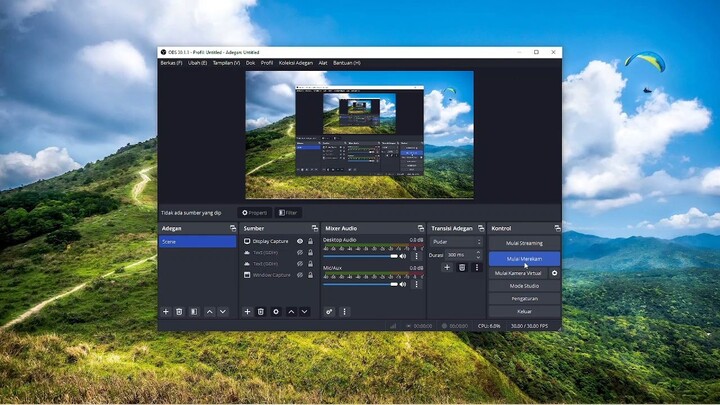Lock the Display Capture source
Image resolution: width=720 pixels, height=405 pixels.
click(x=310, y=241)
